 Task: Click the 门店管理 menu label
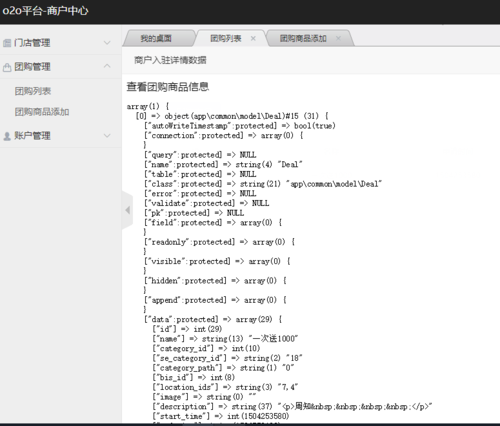tap(32, 43)
